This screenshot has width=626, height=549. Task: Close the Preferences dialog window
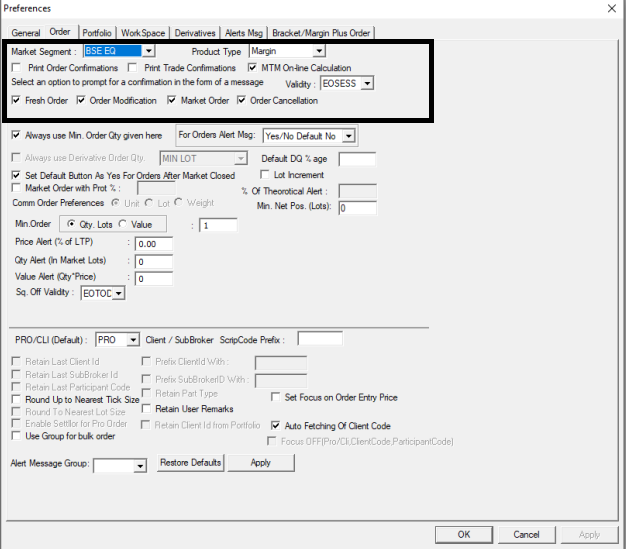pyautogui.click(x=610, y=9)
